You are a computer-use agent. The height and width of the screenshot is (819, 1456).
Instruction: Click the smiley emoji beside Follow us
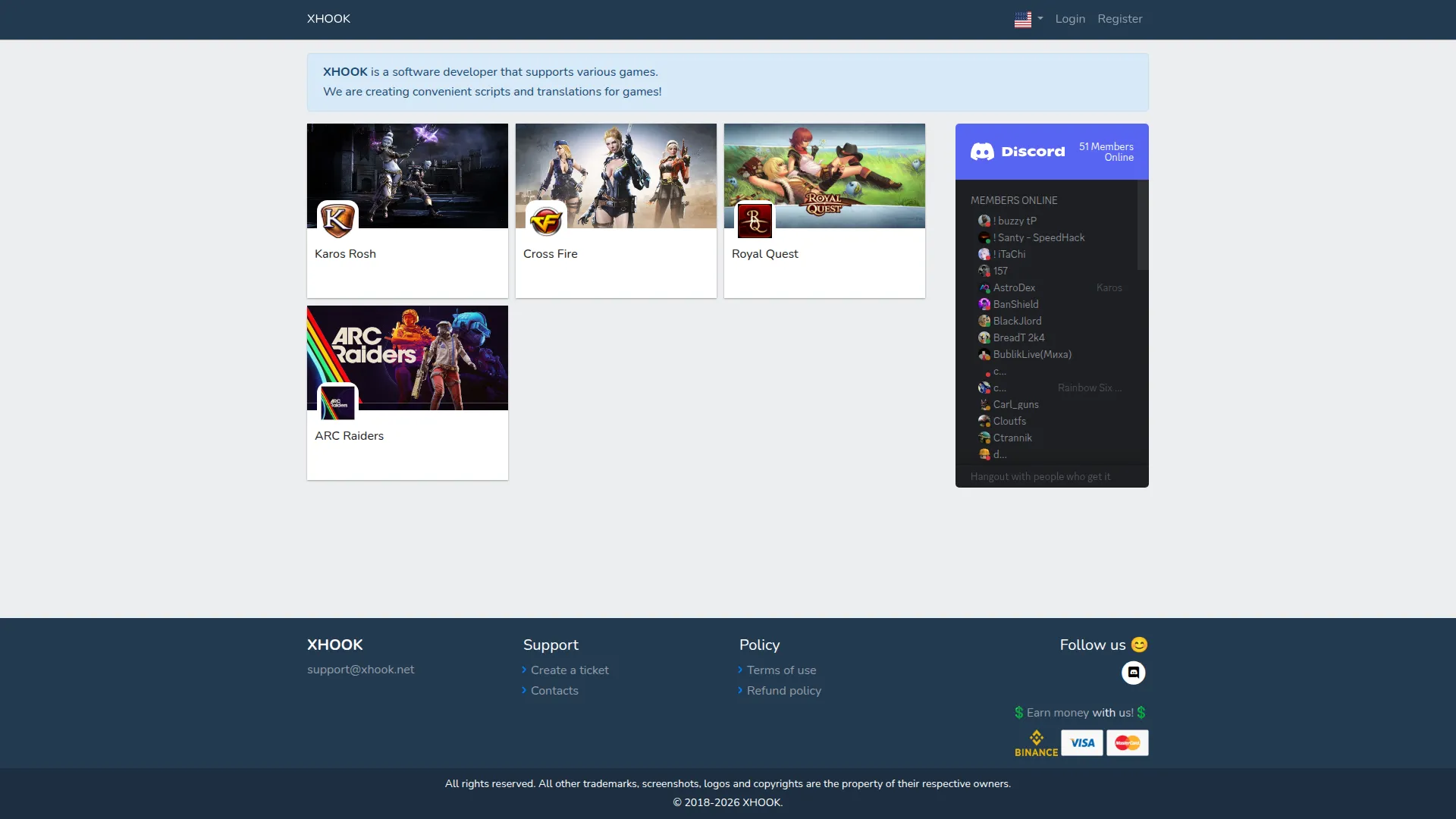tap(1139, 645)
